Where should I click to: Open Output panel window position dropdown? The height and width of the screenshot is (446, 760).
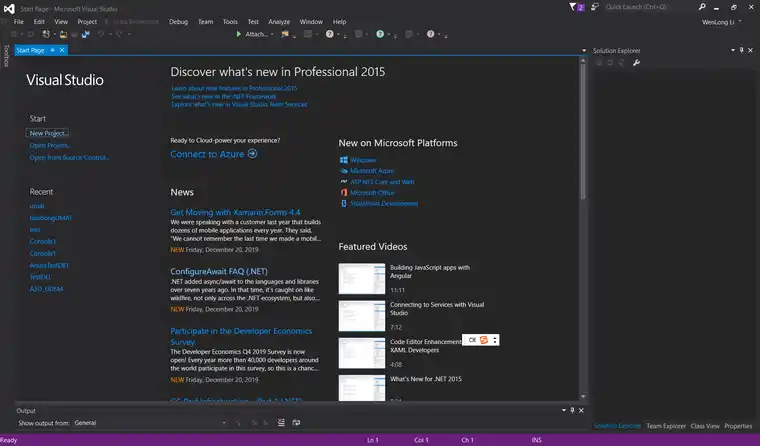click(x=564, y=410)
